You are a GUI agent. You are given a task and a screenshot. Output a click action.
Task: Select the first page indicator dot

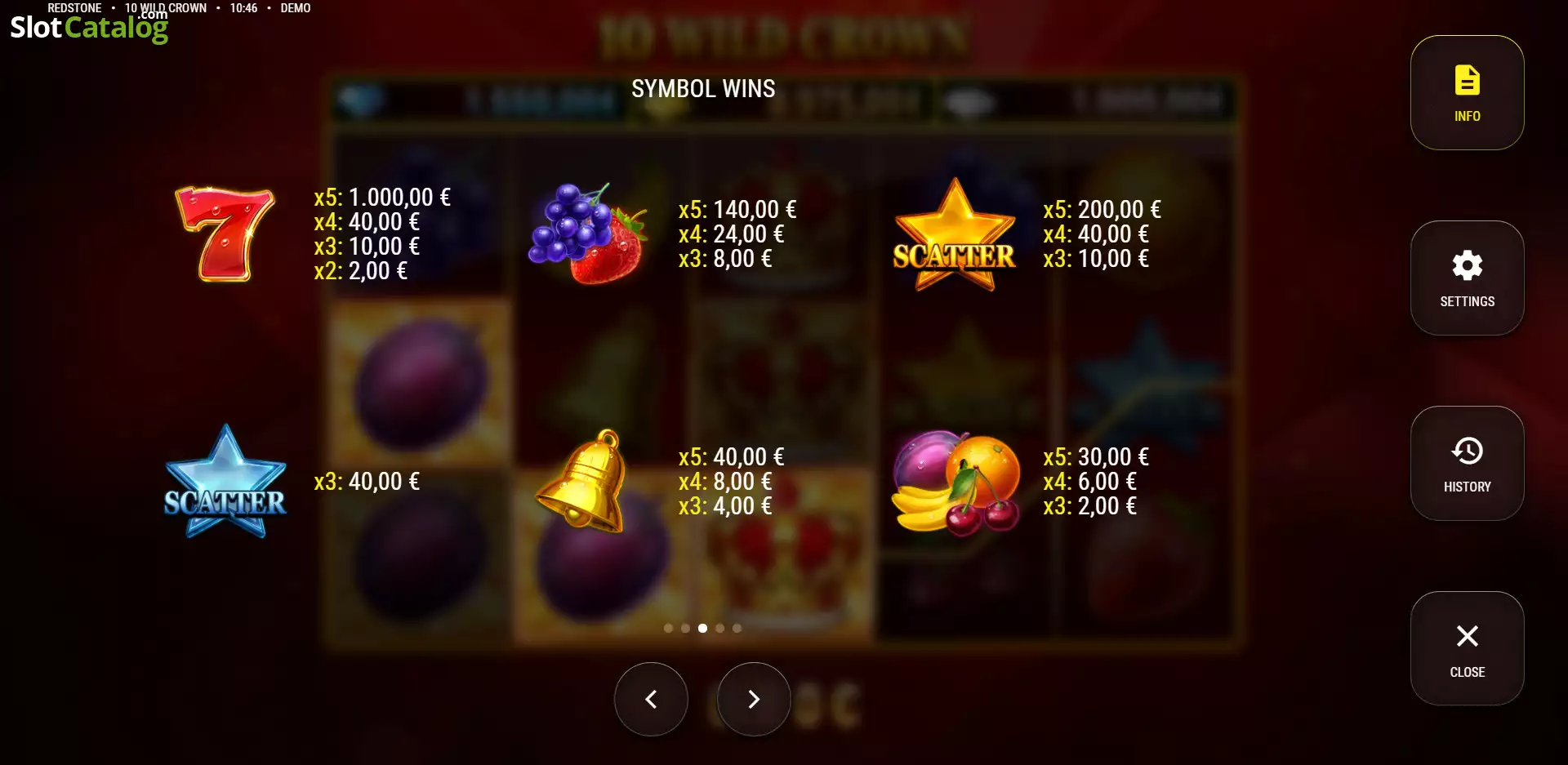[x=668, y=628]
